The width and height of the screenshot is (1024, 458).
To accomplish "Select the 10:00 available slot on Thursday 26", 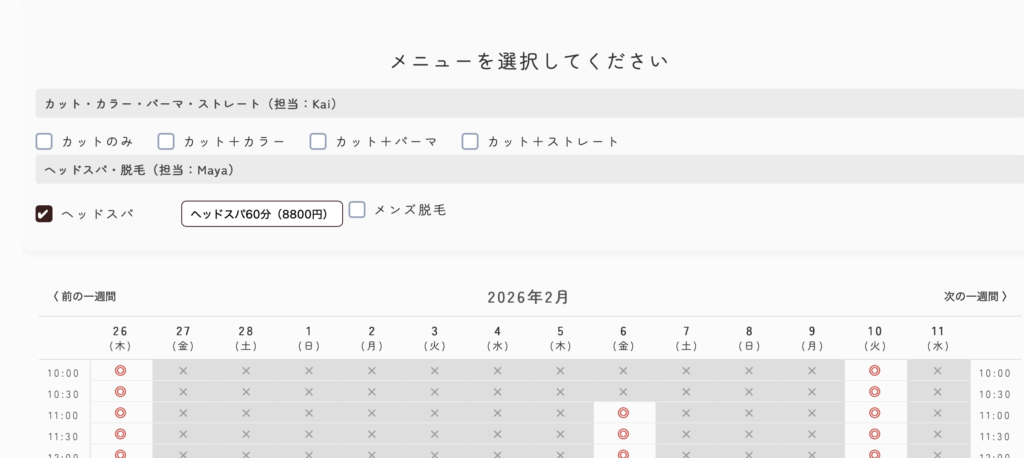I will click(x=120, y=370).
